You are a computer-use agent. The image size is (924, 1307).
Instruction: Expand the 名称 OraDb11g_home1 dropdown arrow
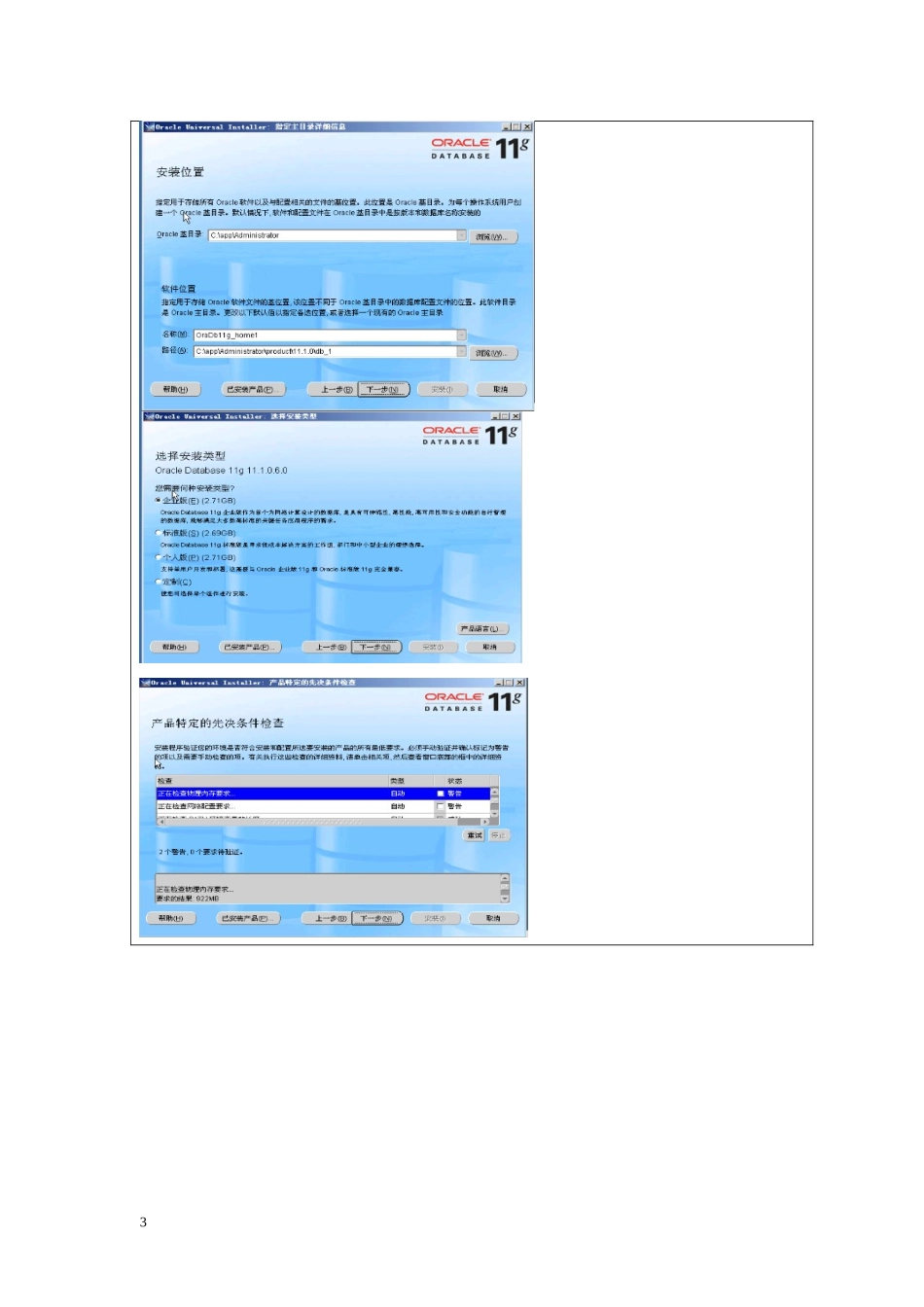(x=461, y=336)
